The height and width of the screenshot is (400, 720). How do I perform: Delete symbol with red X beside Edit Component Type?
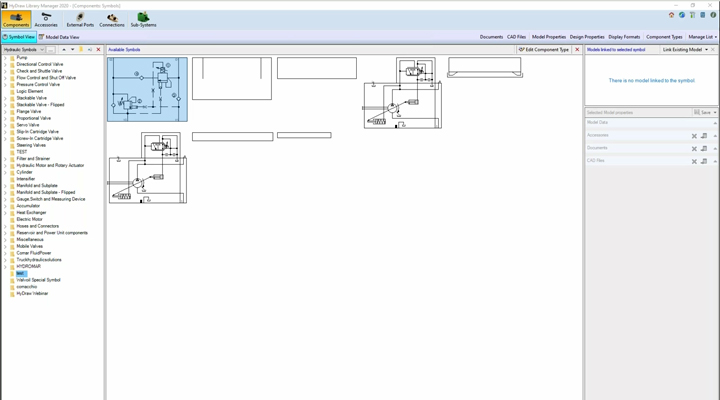tap(577, 50)
